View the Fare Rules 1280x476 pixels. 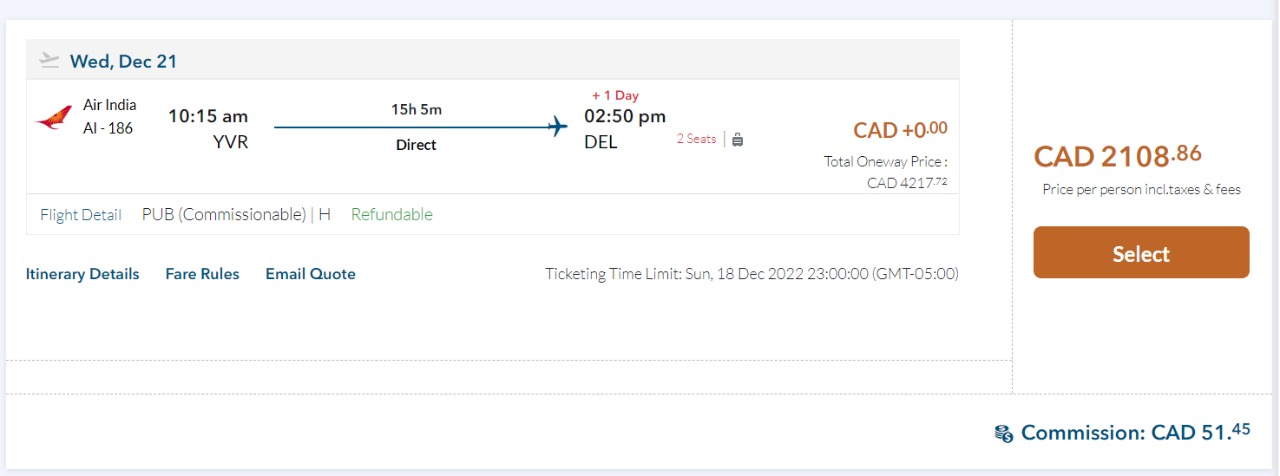(x=202, y=274)
